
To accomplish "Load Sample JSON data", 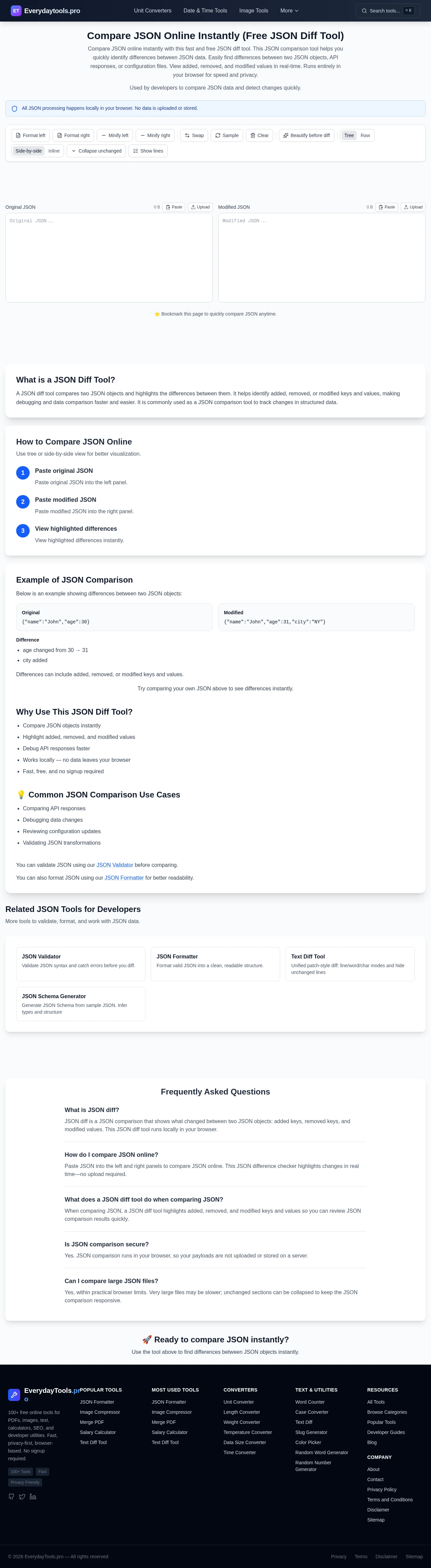I will point(227,135).
